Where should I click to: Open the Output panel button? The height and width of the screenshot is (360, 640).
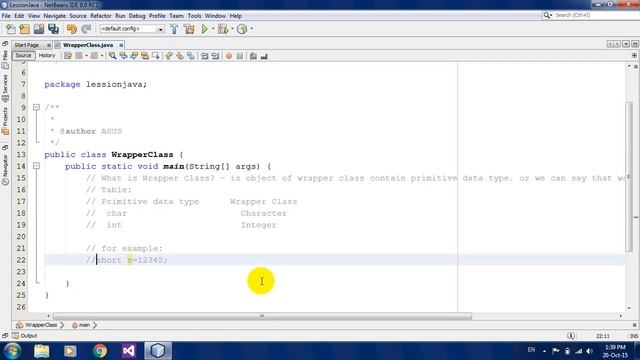coord(24,336)
